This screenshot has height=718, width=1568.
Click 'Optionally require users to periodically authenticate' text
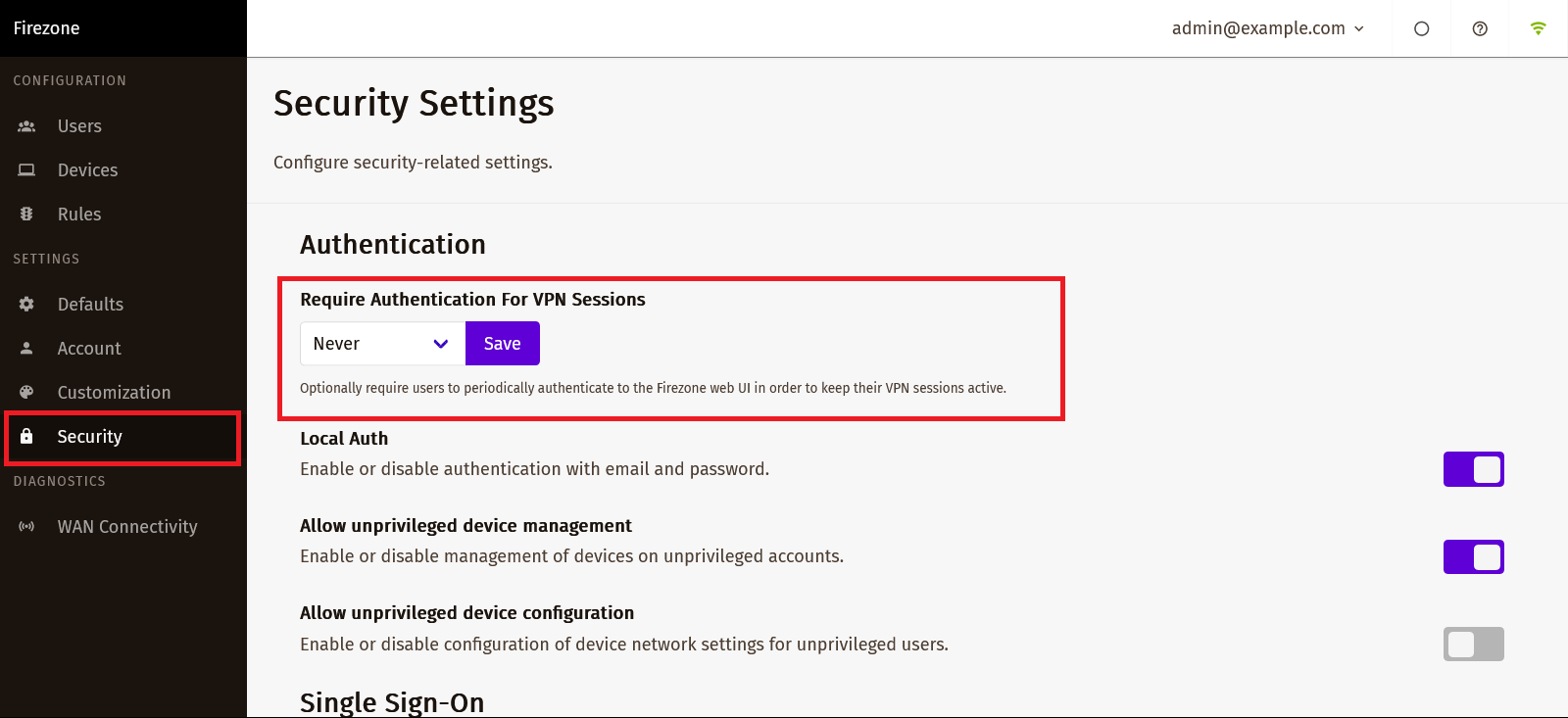point(653,388)
